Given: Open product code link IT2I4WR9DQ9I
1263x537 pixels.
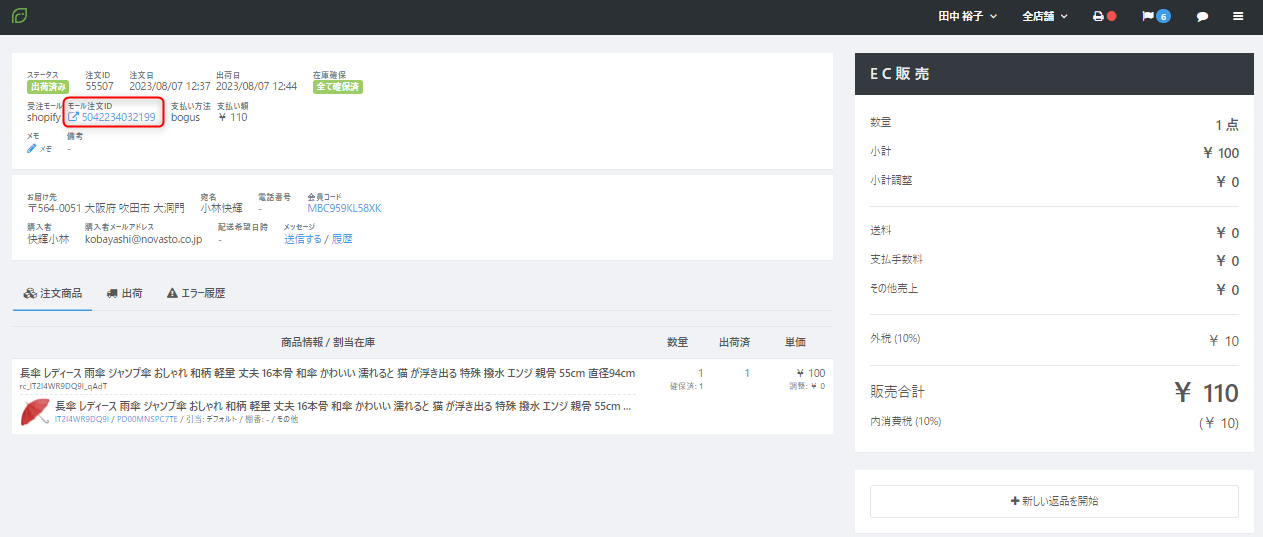Looking at the screenshot, I should click(x=82, y=420).
